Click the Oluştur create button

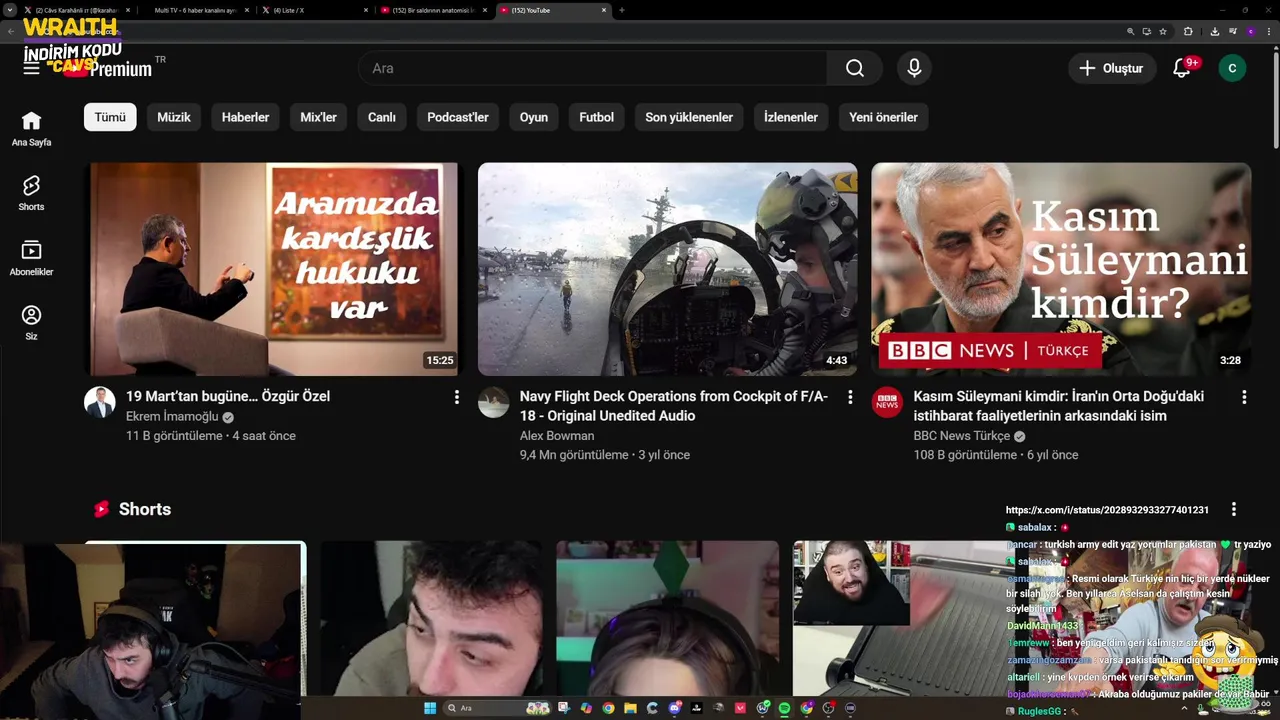click(x=1111, y=68)
